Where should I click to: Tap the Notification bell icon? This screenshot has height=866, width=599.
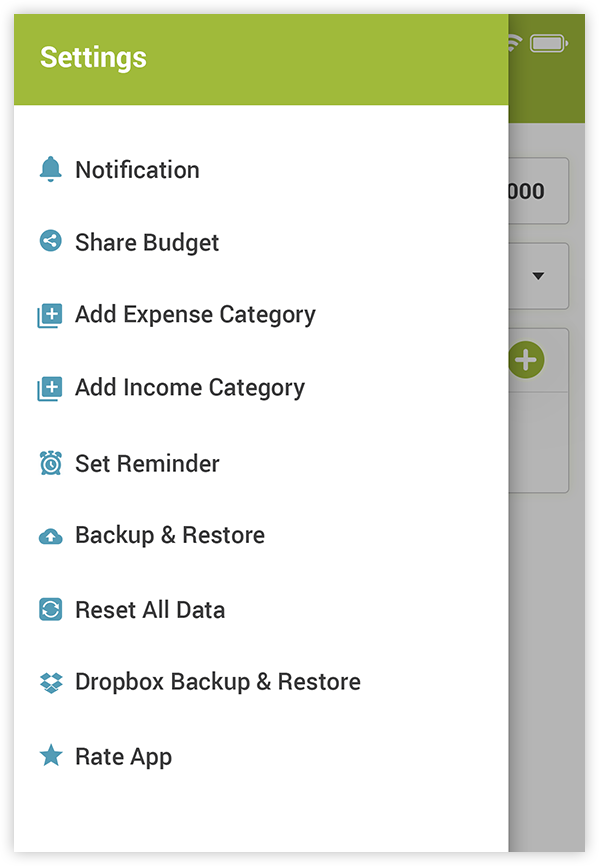[x=50, y=169]
